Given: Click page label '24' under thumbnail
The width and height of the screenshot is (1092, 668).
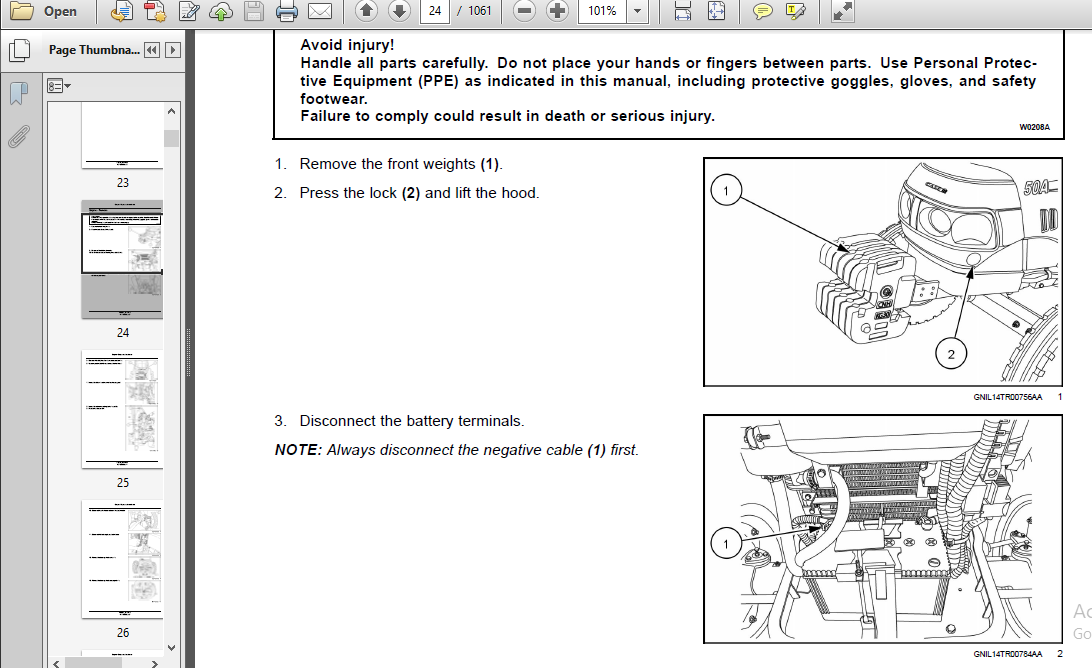Looking at the screenshot, I should click(123, 333).
